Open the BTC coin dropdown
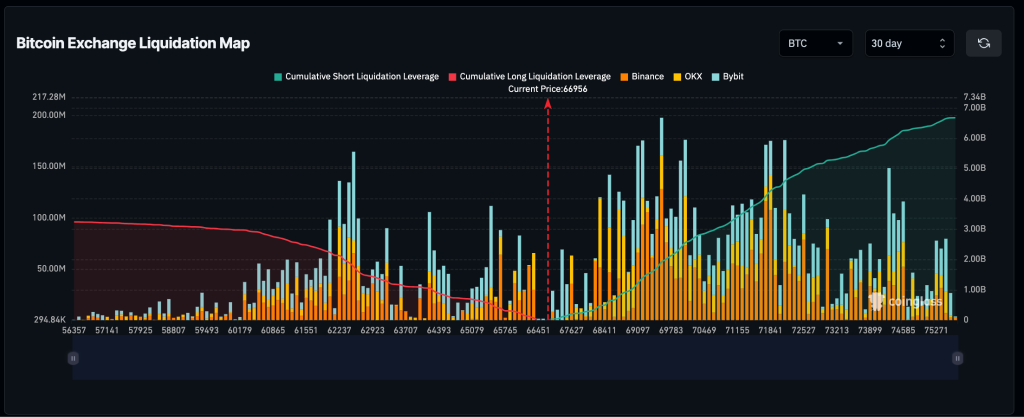This screenshot has height=417, width=1024. (815, 44)
